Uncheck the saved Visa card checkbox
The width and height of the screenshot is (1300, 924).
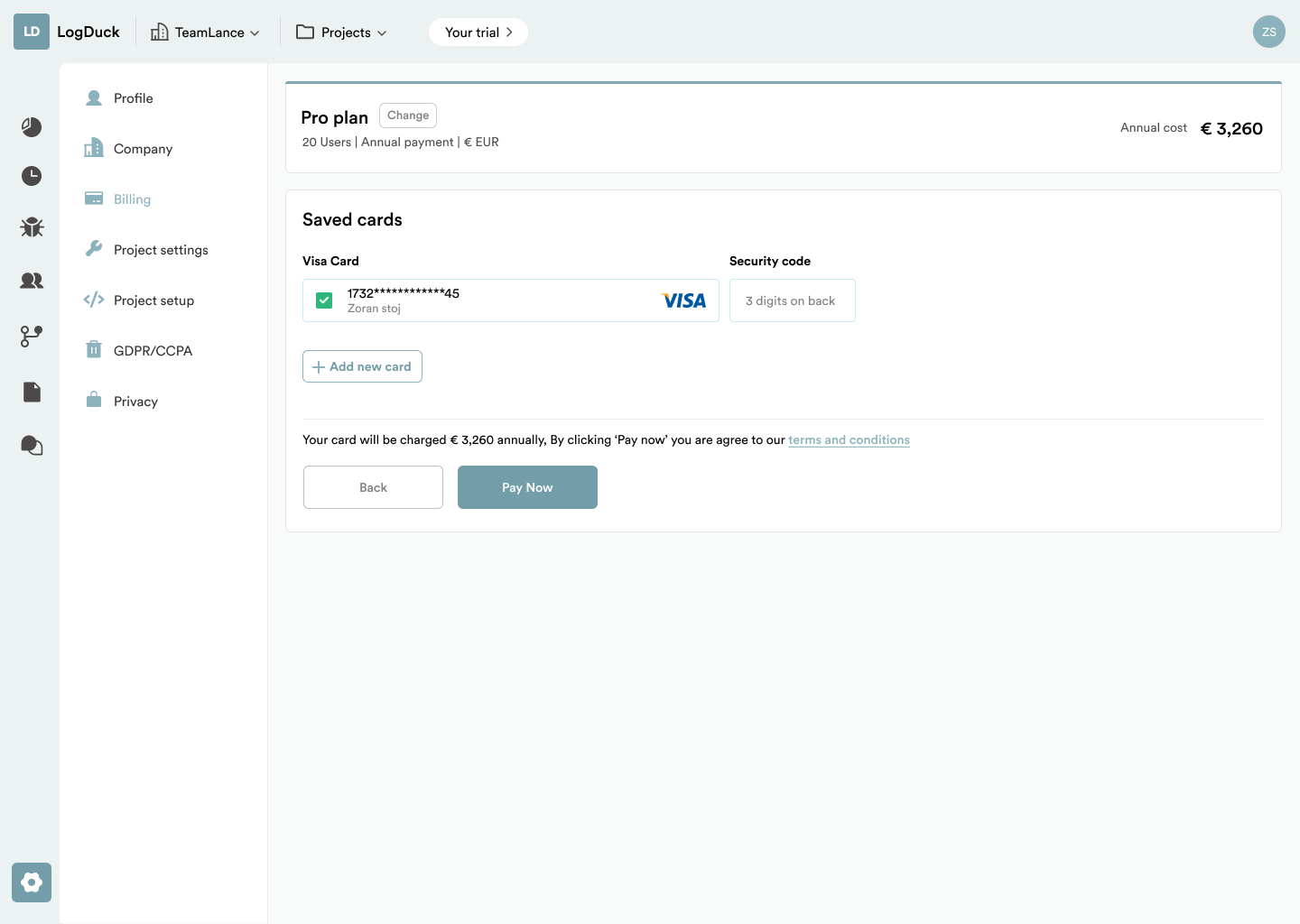(324, 300)
